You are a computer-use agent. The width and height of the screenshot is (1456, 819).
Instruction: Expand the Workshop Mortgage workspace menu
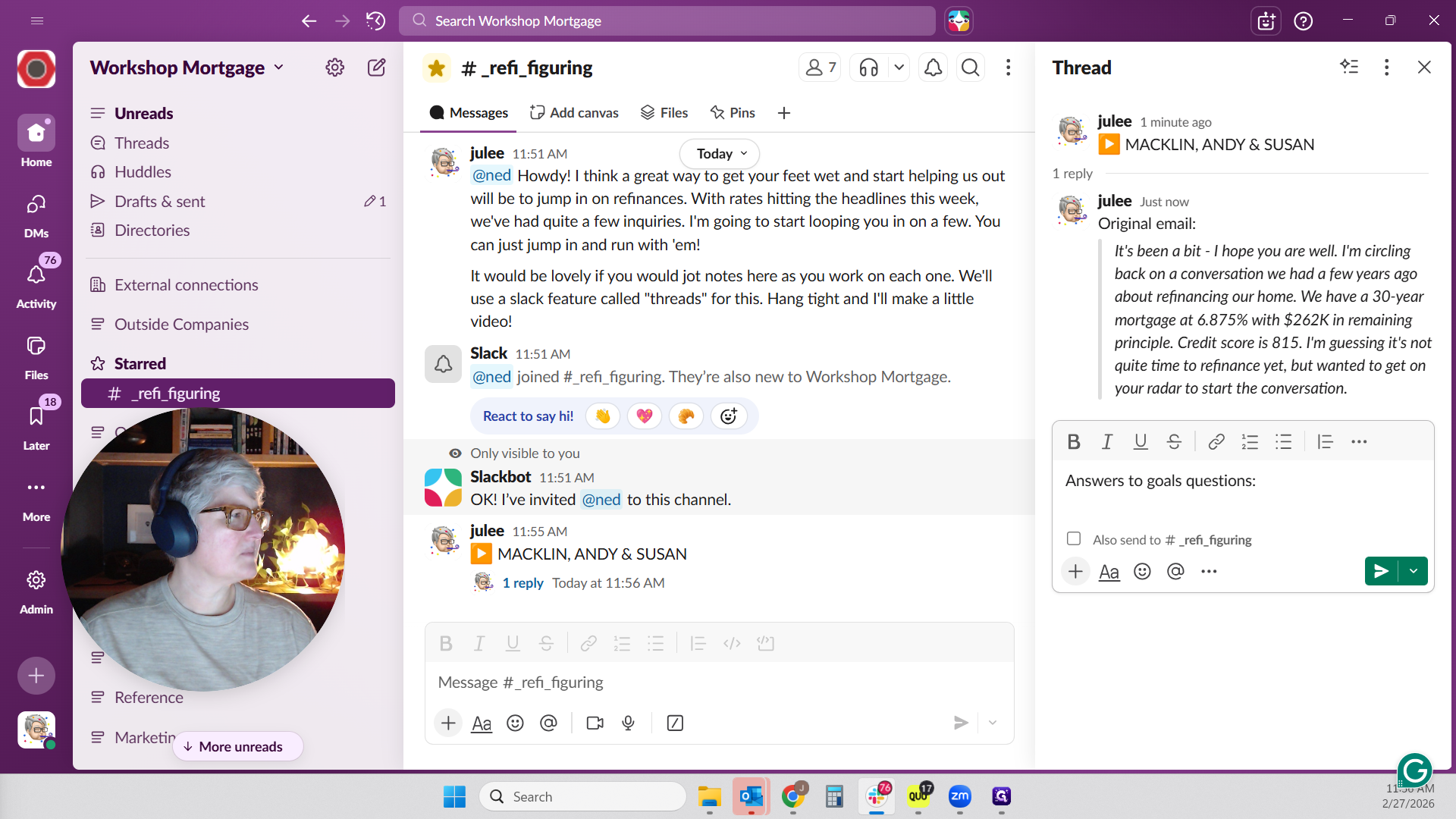[187, 67]
